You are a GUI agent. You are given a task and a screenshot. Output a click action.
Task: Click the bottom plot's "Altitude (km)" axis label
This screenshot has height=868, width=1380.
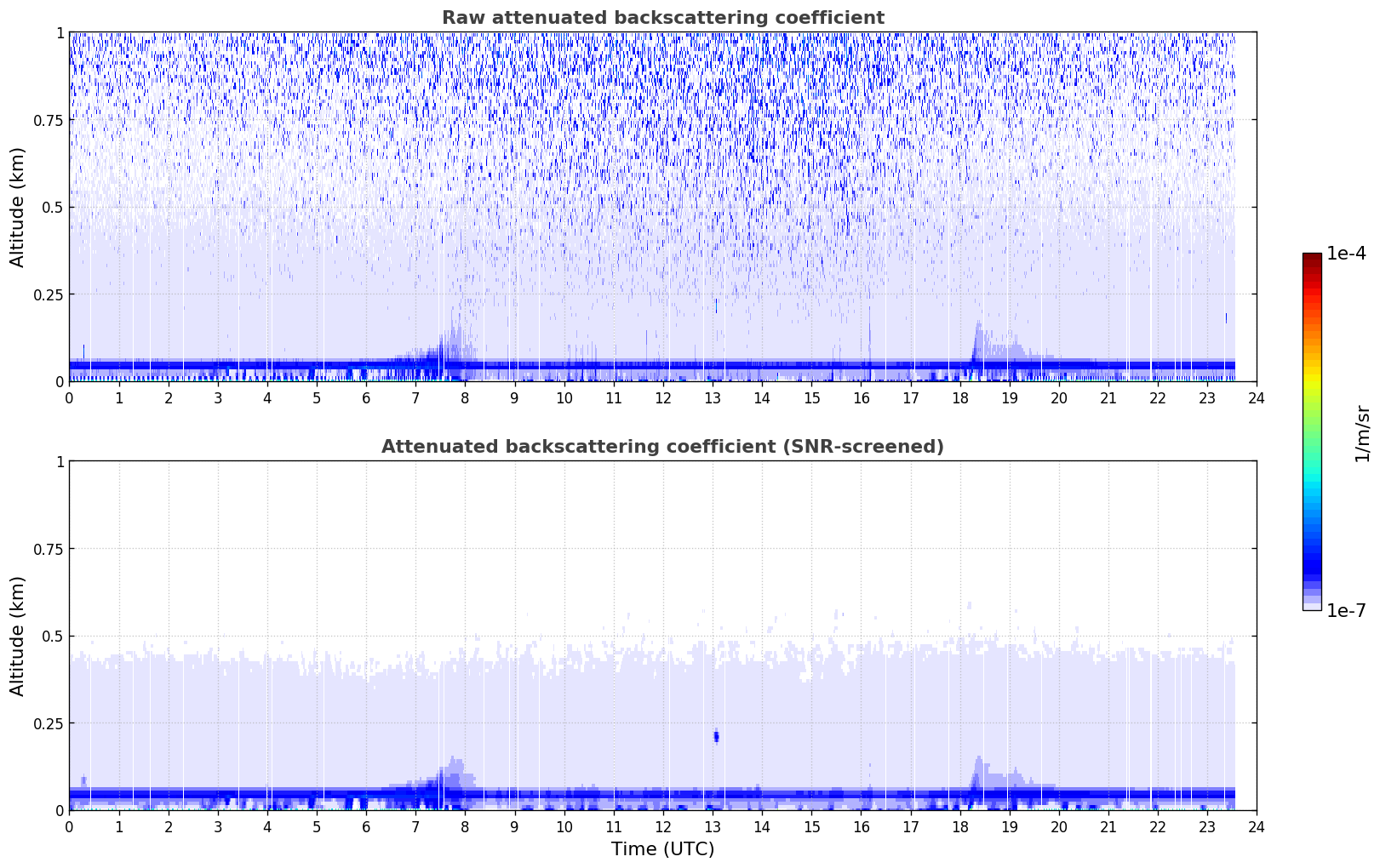click(x=18, y=636)
